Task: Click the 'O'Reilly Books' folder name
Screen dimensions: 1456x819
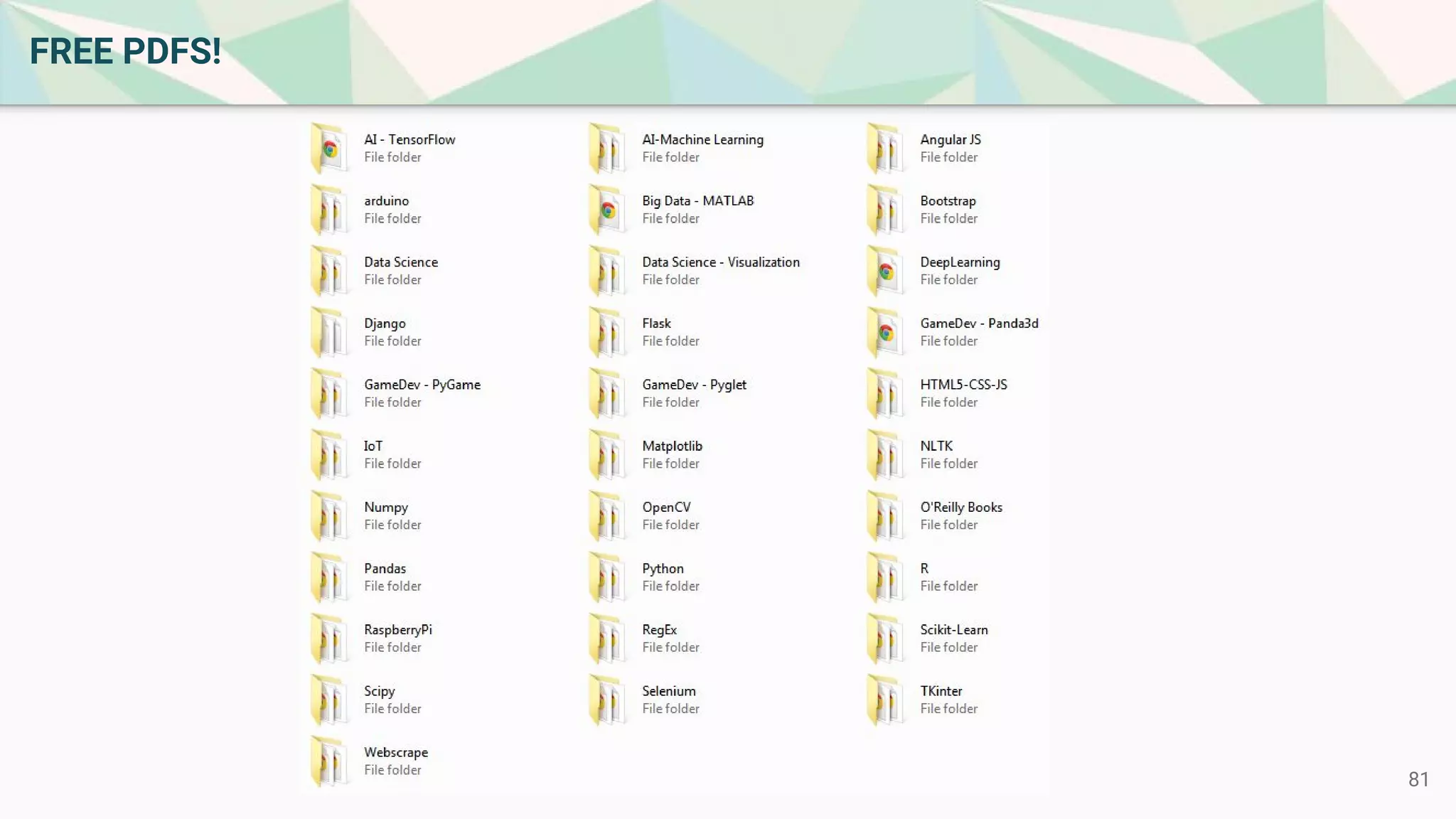Action: click(961, 508)
